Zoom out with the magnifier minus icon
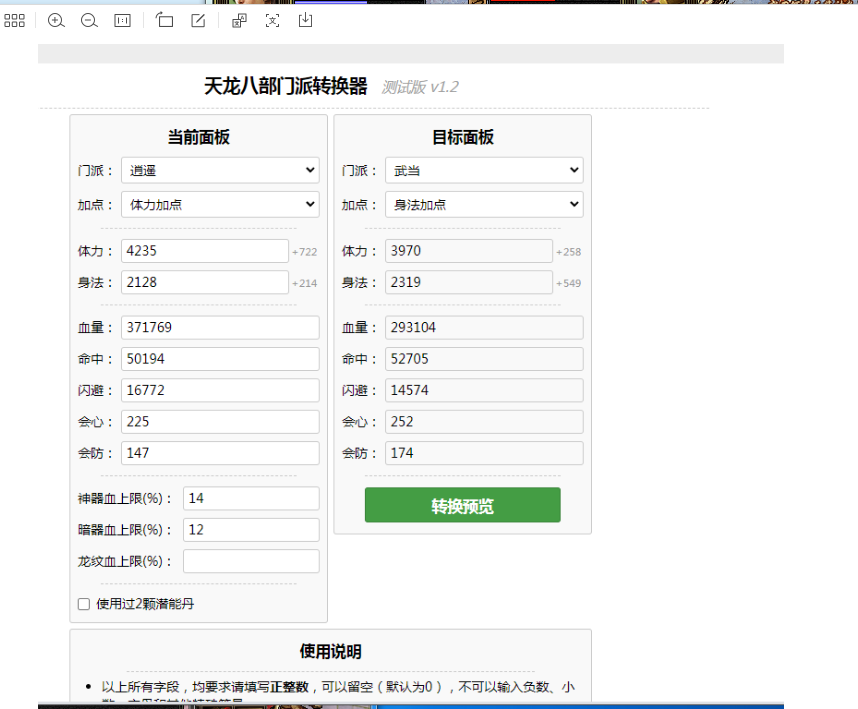The width and height of the screenshot is (858, 709). [x=89, y=21]
